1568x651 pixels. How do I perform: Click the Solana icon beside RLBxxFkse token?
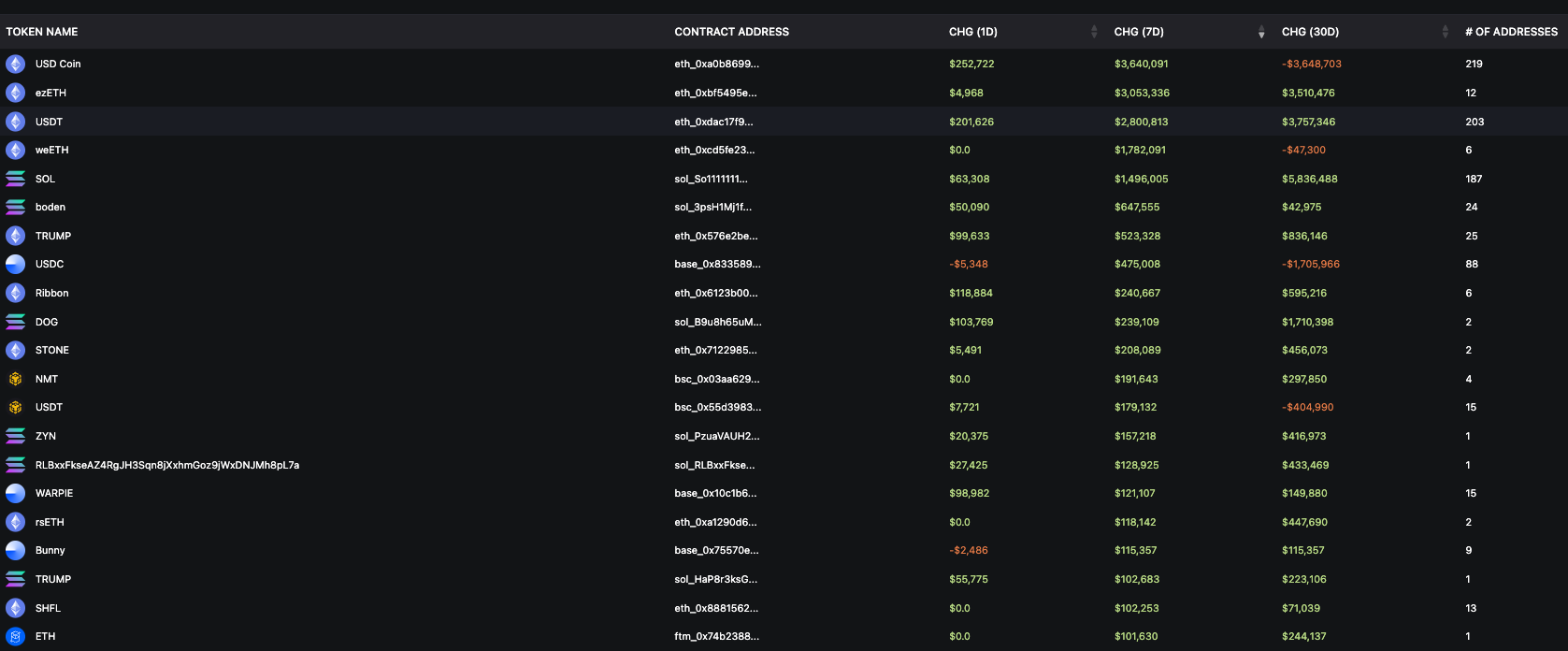15,465
